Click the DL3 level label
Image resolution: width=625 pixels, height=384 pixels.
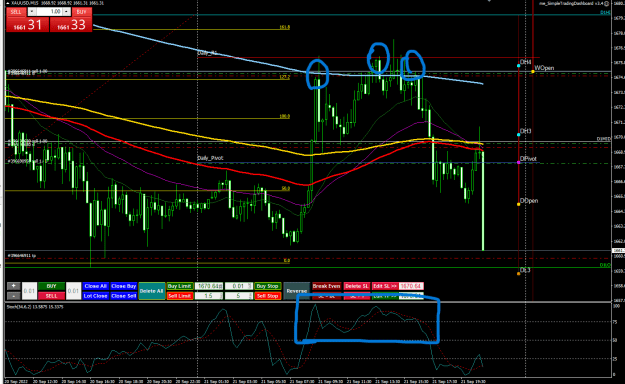pyautogui.click(x=525, y=270)
